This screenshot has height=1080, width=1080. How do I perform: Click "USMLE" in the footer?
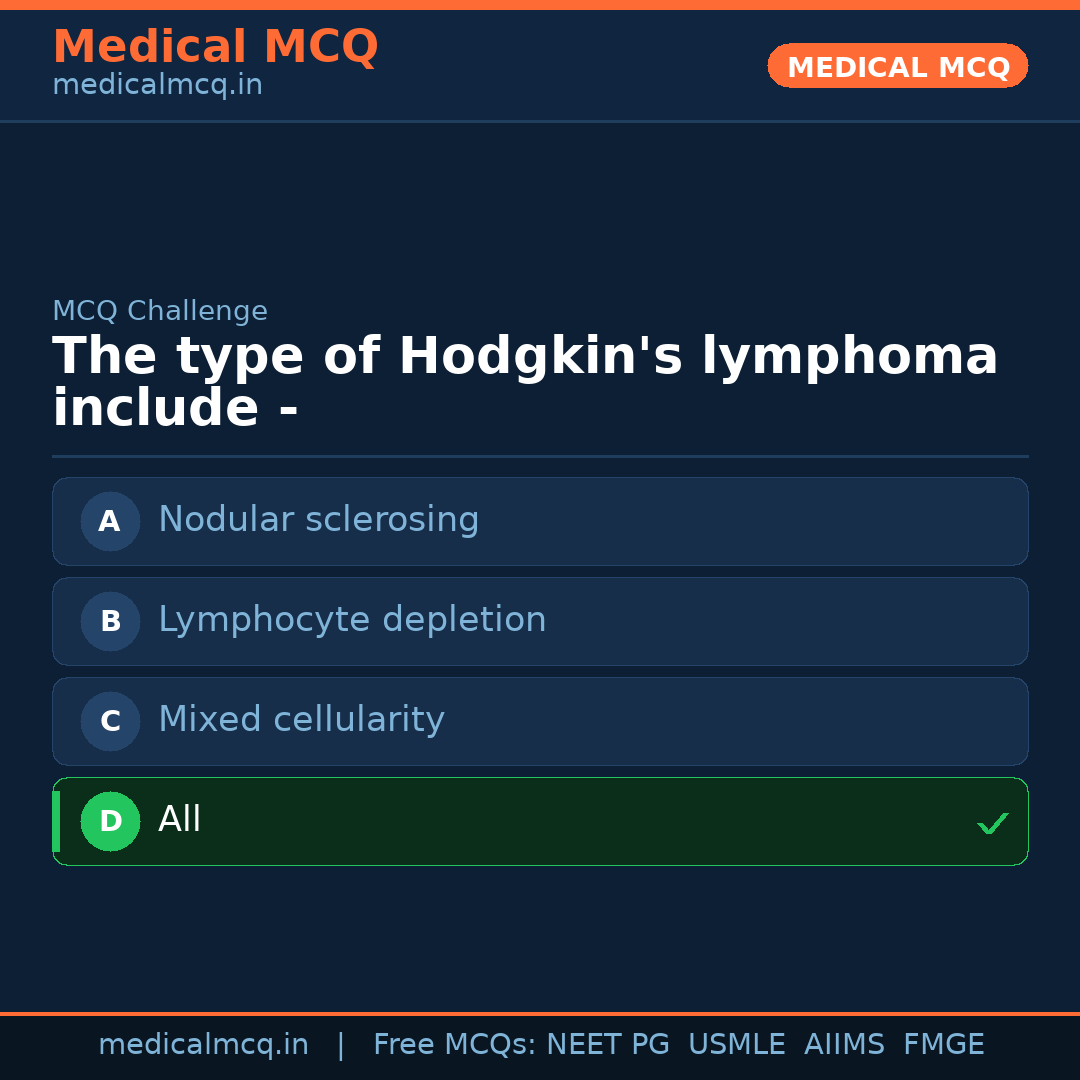click(736, 1045)
